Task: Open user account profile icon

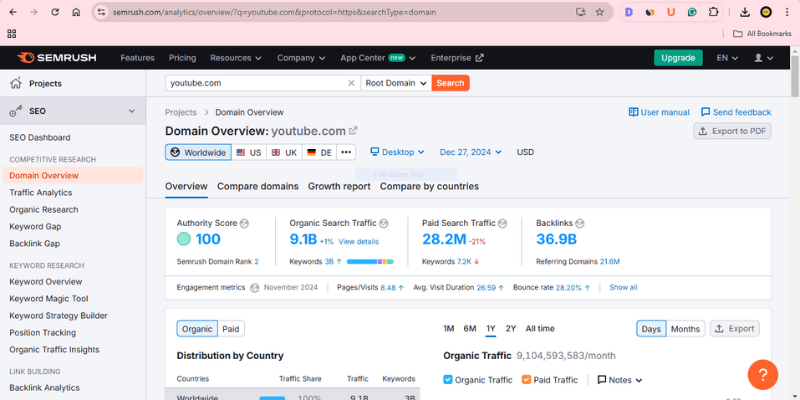Action: click(x=764, y=58)
